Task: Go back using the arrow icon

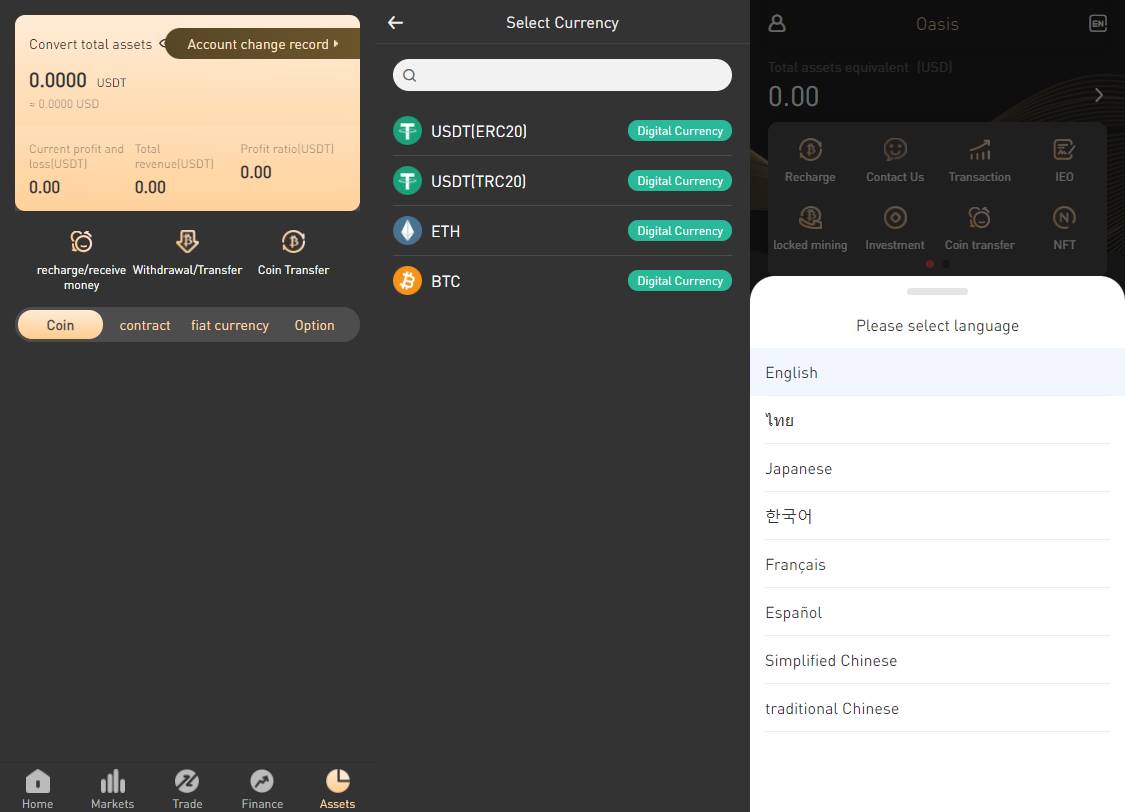Action: click(x=395, y=23)
